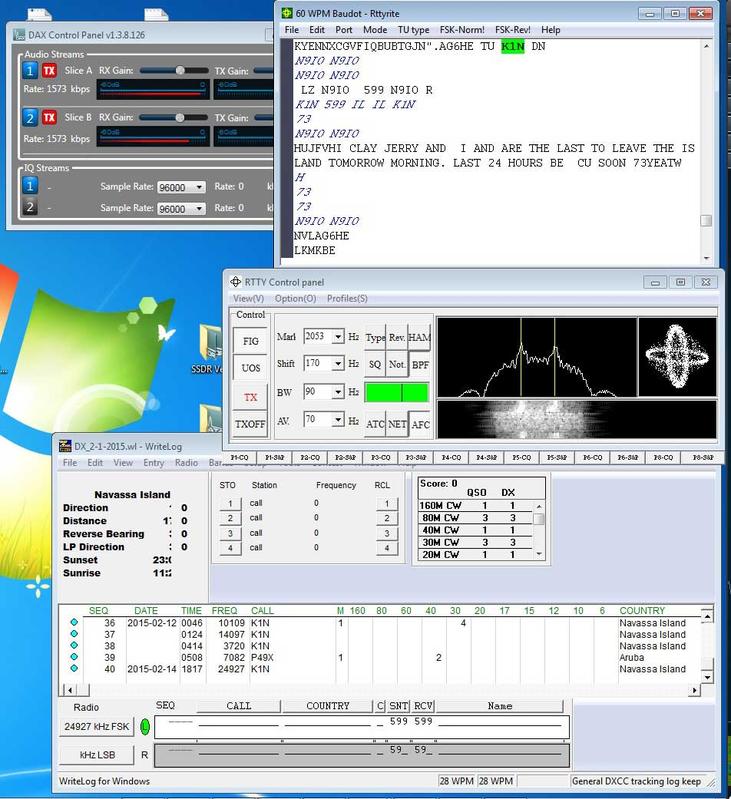Toggle DAX audio stream 2 button
This screenshot has width=731, height=799.
point(30,118)
